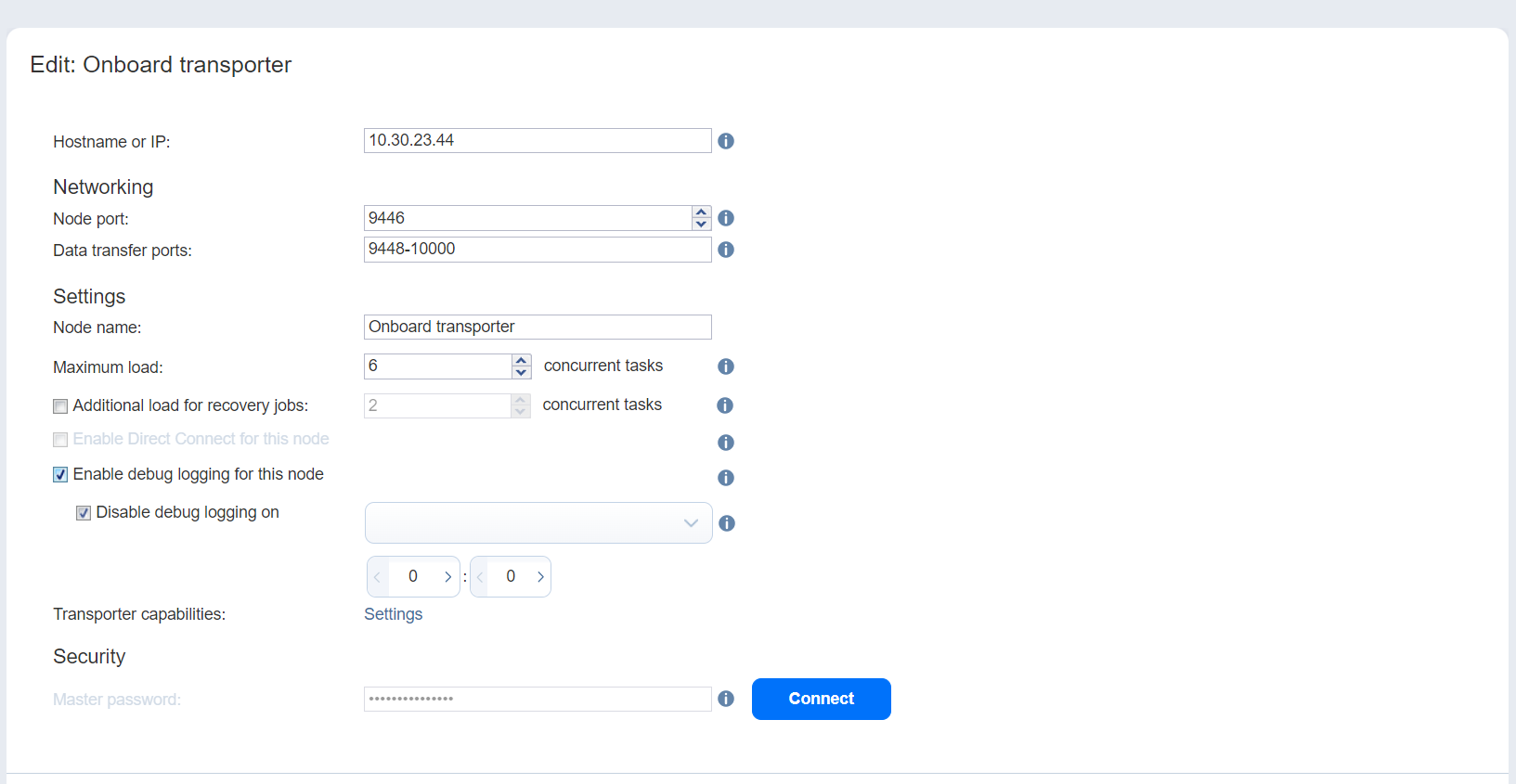This screenshot has width=1516, height=784.
Task: Uncheck Enable debug logging for this node
Action: [60, 475]
